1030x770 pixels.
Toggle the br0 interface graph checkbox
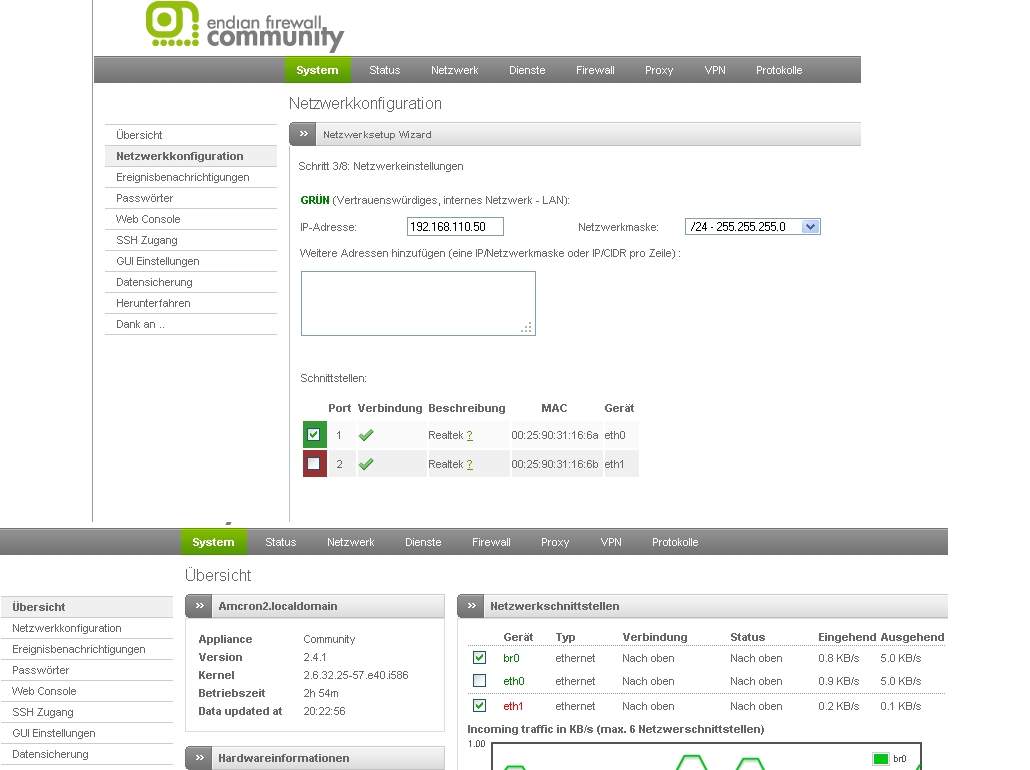pyautogui.click(x=479, y=658)
